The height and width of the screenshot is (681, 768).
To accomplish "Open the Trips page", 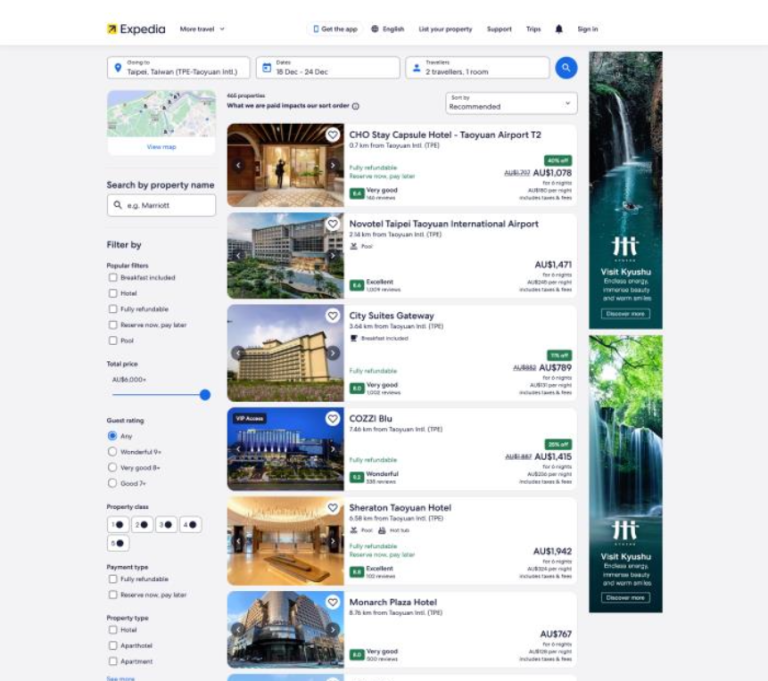I will tap(533, 29).
